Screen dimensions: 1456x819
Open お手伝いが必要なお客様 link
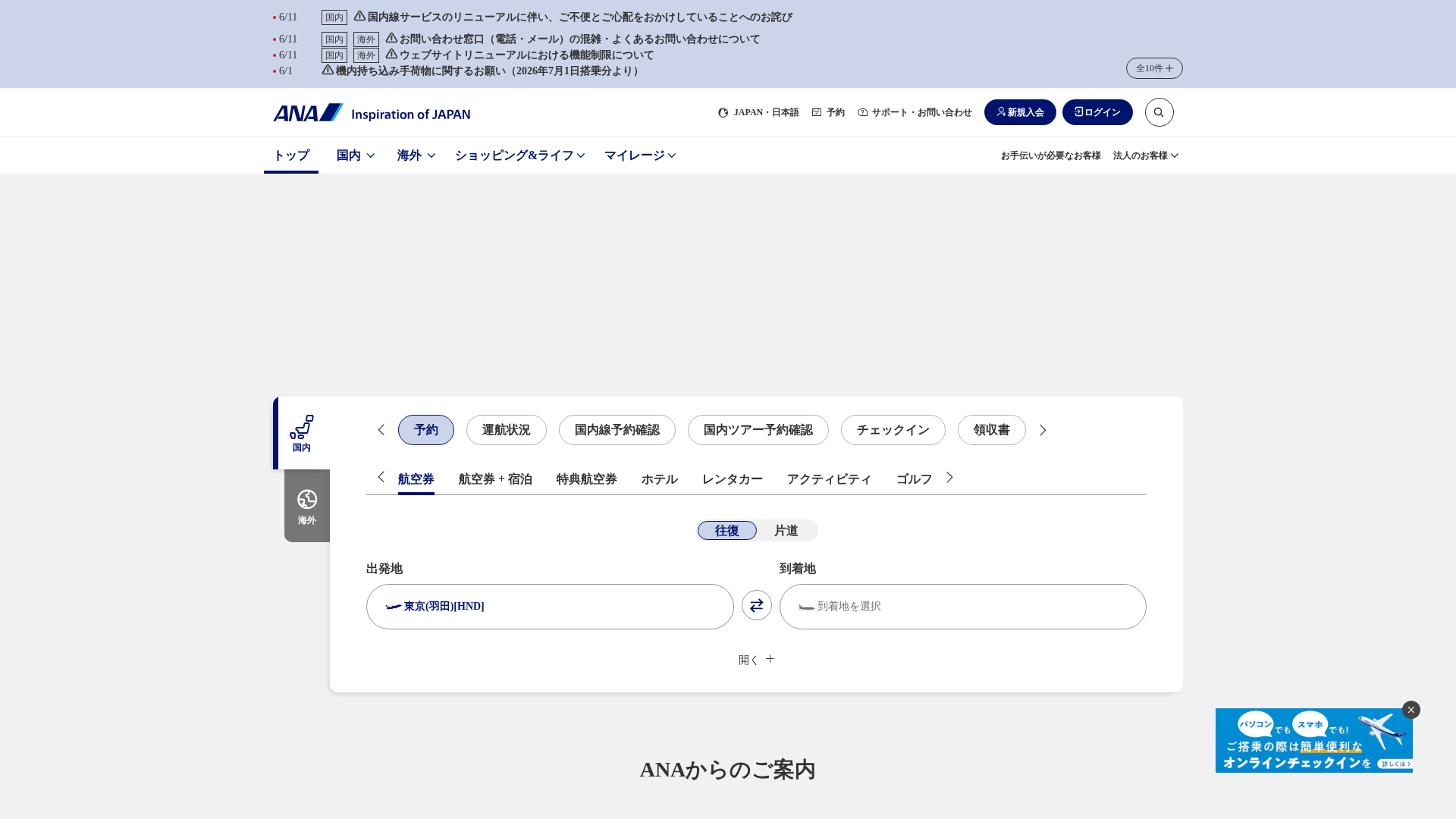1051,155
